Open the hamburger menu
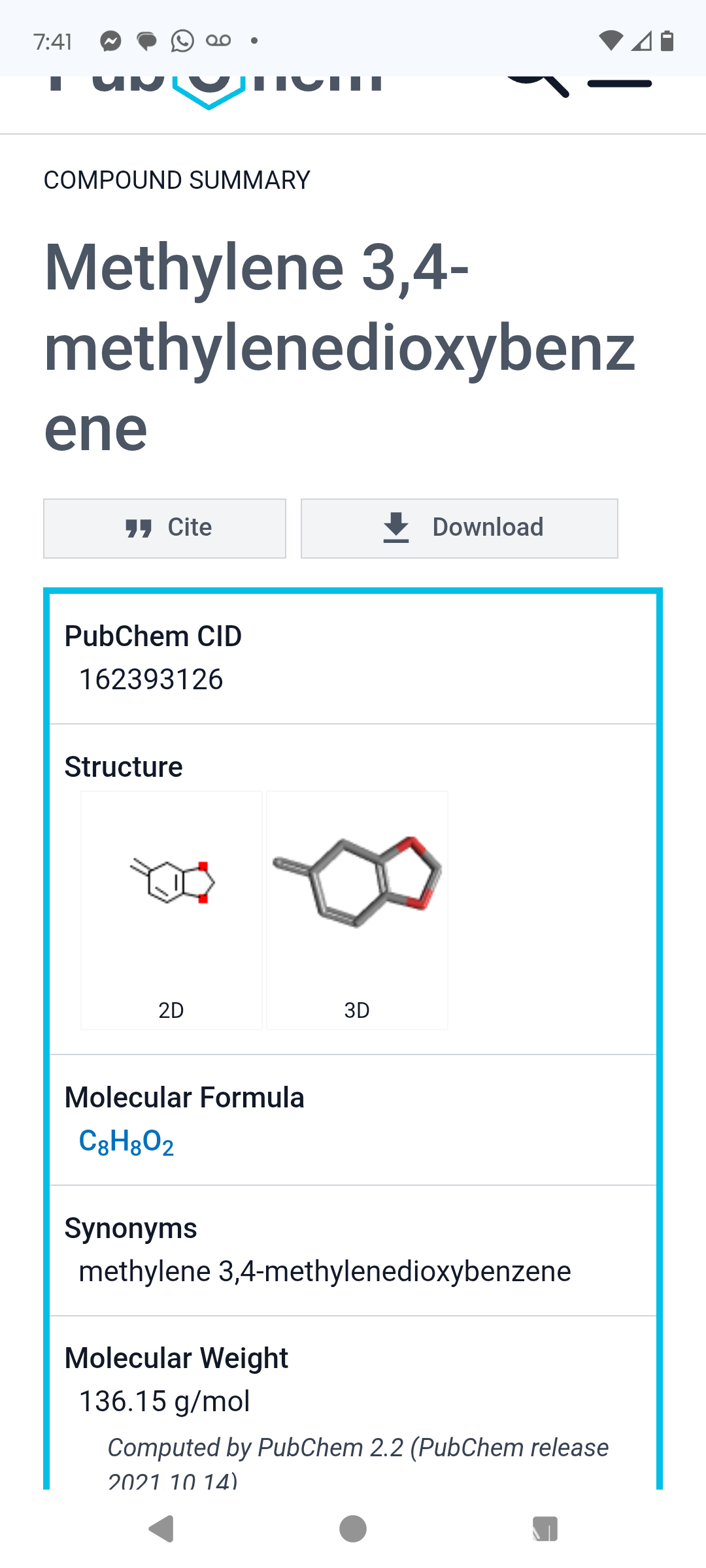Screen dimensions: 706x1568 620,83
